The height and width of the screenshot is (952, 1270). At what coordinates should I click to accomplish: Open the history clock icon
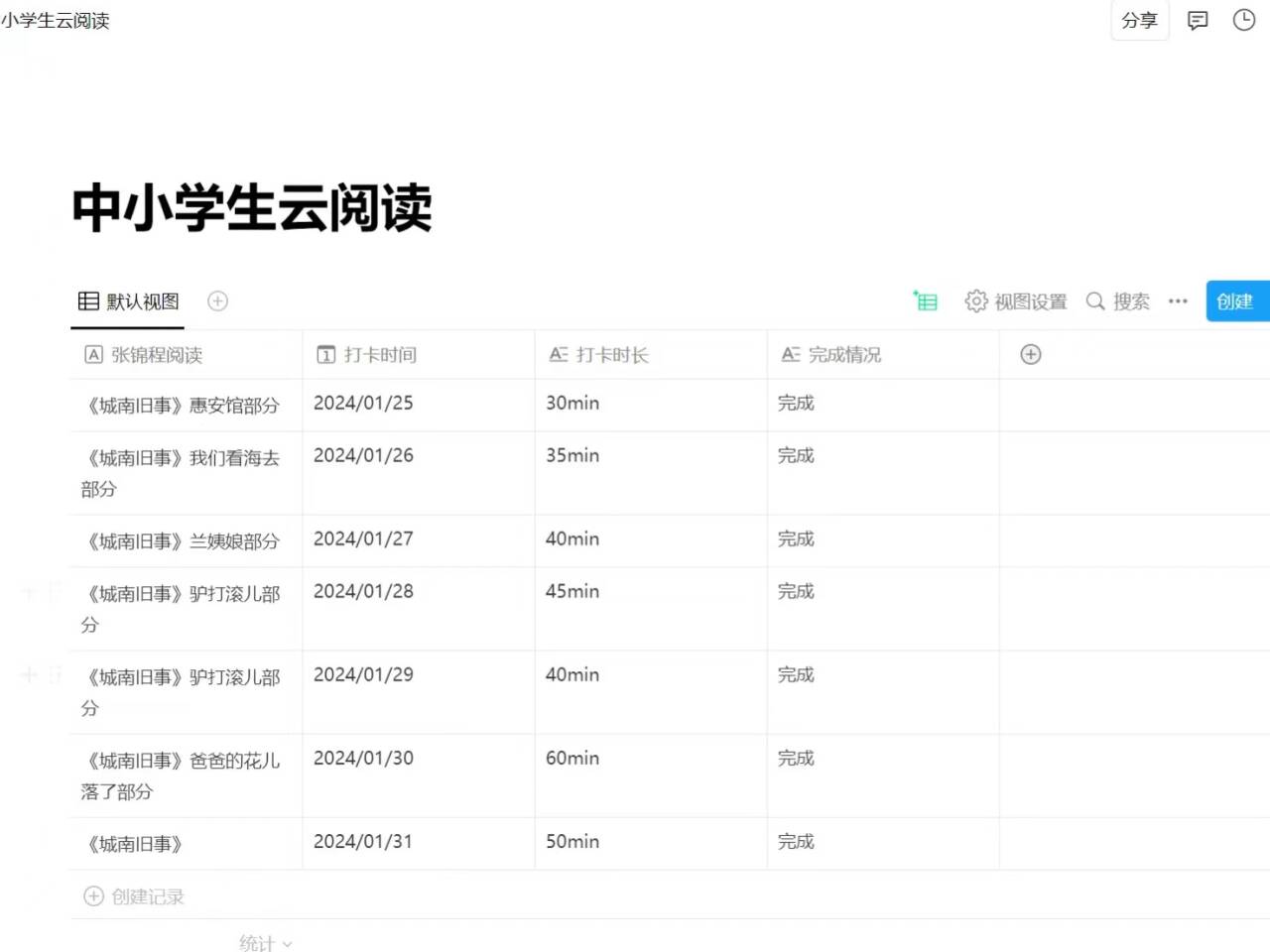point(1243,20)
